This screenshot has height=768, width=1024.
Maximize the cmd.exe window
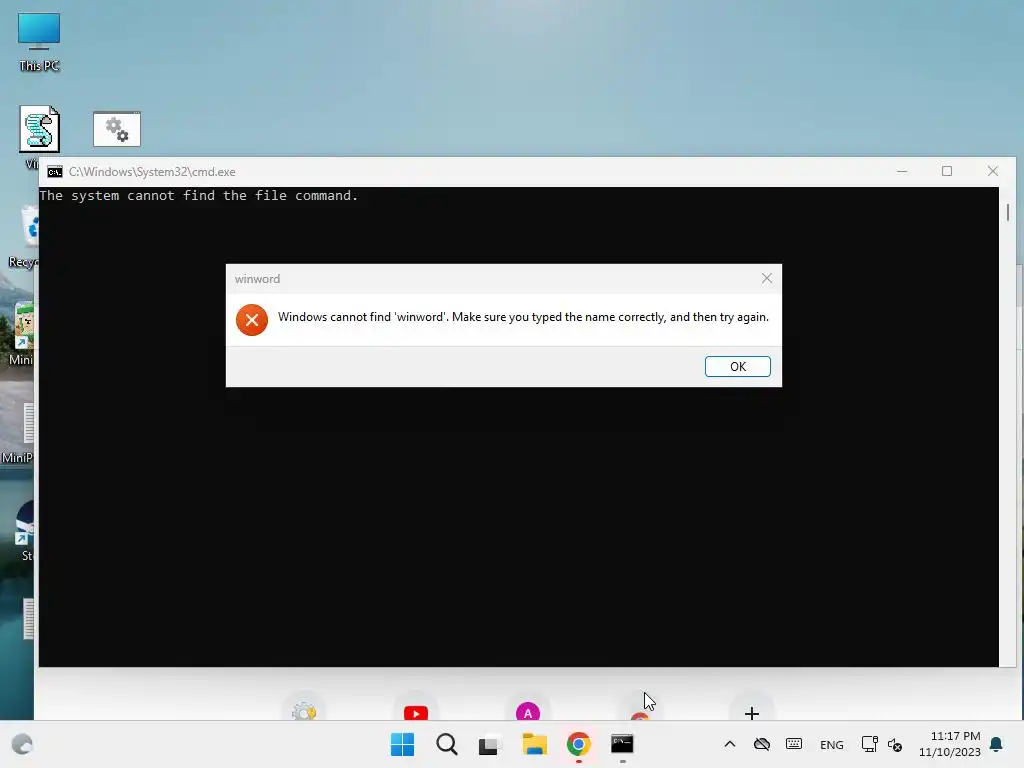click(947, 171)
